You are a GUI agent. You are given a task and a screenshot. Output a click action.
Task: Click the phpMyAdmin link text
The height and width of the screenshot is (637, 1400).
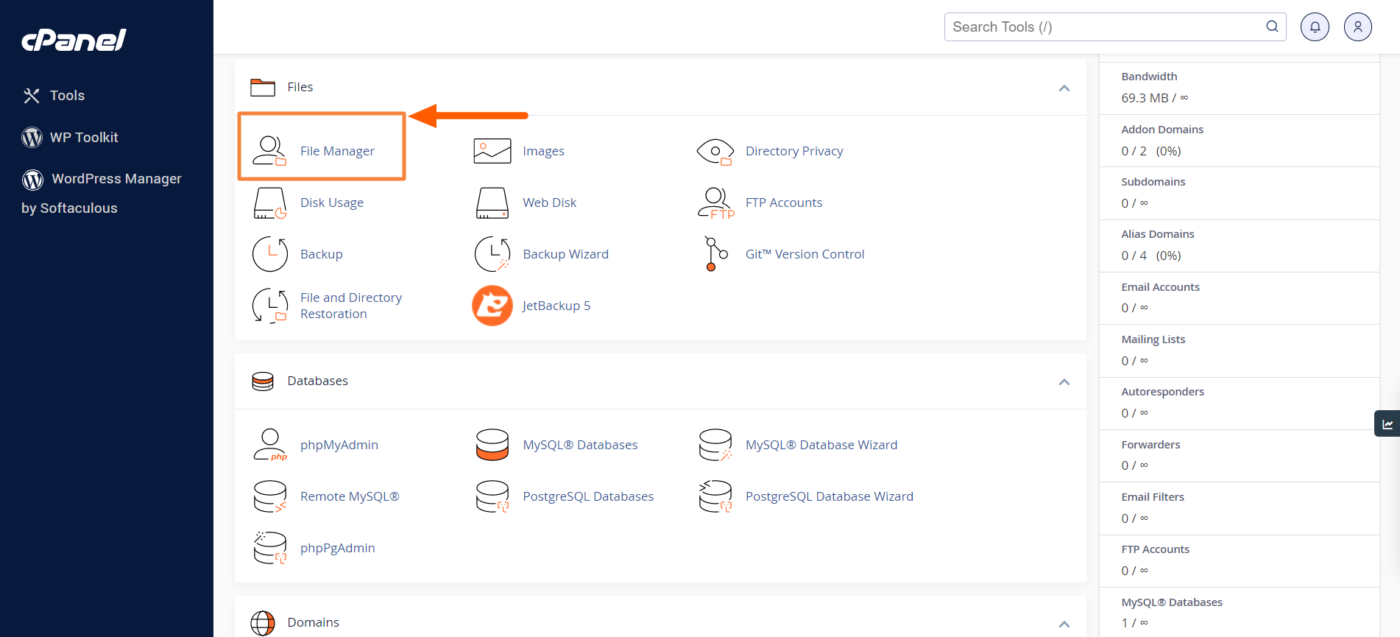click(339, 445)
